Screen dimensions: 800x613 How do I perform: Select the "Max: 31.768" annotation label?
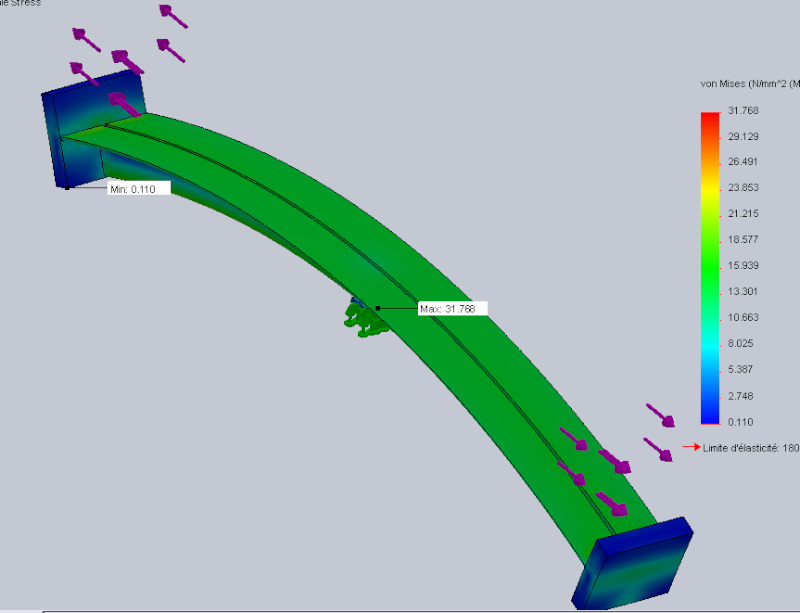[453, 309]
